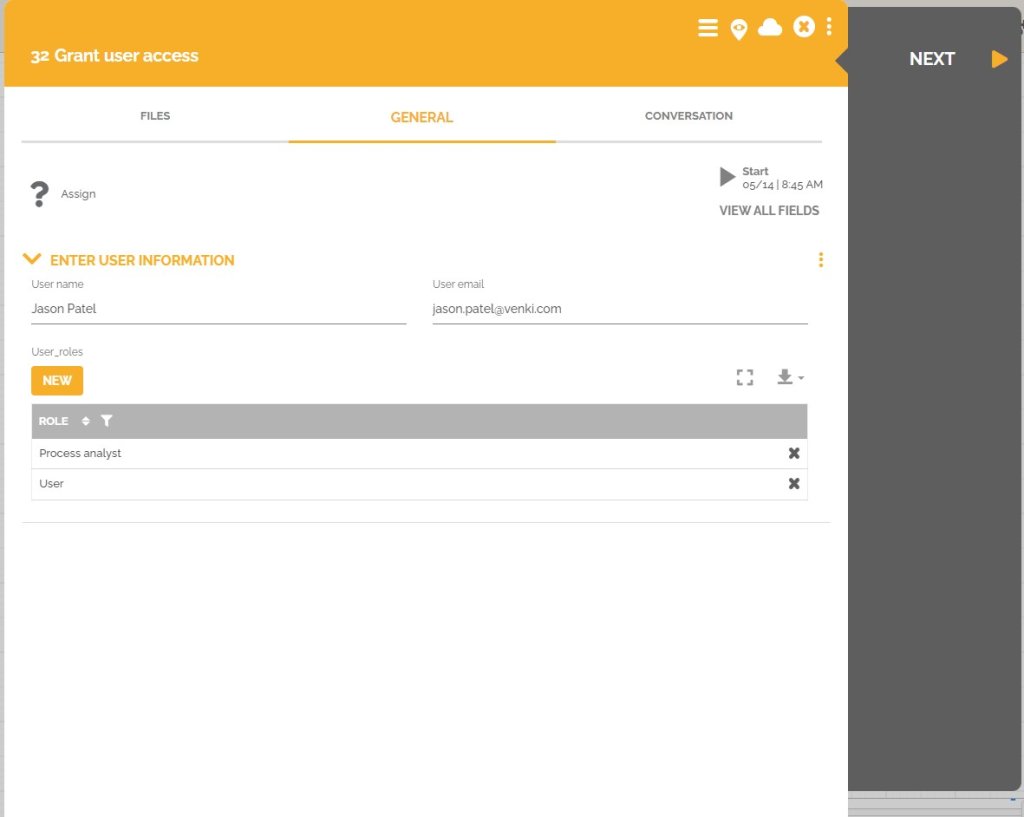Click the location pin icon in the header

point(739,28)
